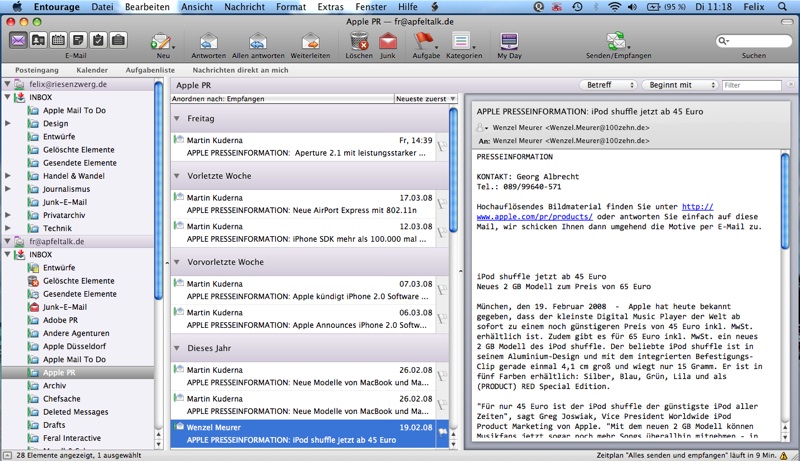
Task: Collapse the felix@riesenzwerg.de account
Action: pyautogui.click(x=8, y=84)
